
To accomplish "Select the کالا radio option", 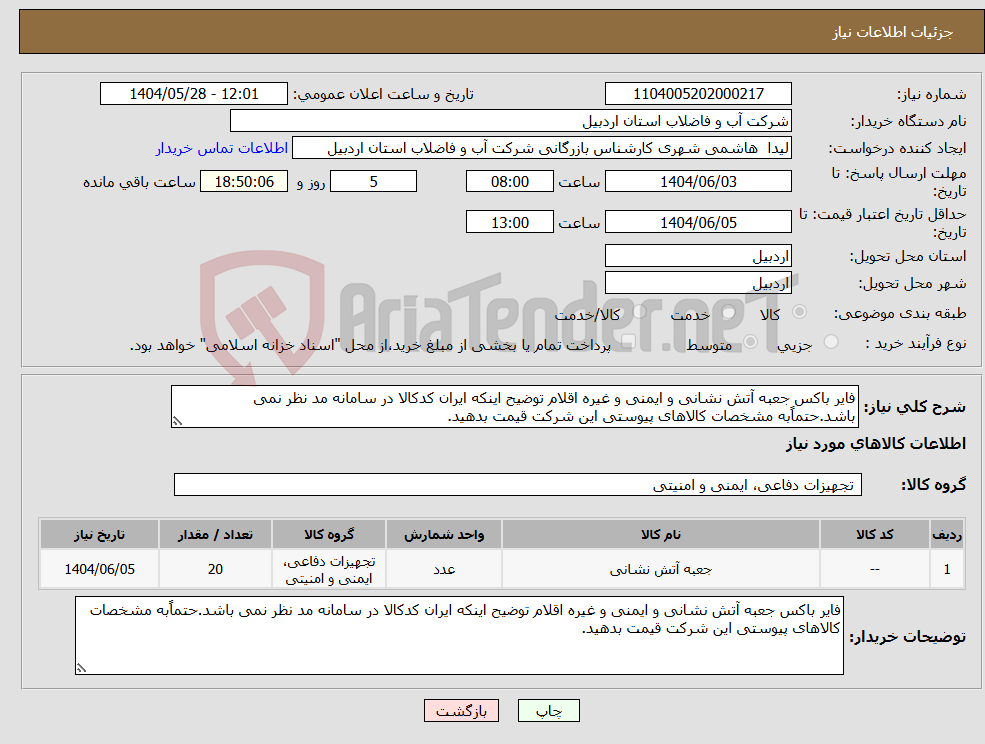I will (x=799, y=312).
